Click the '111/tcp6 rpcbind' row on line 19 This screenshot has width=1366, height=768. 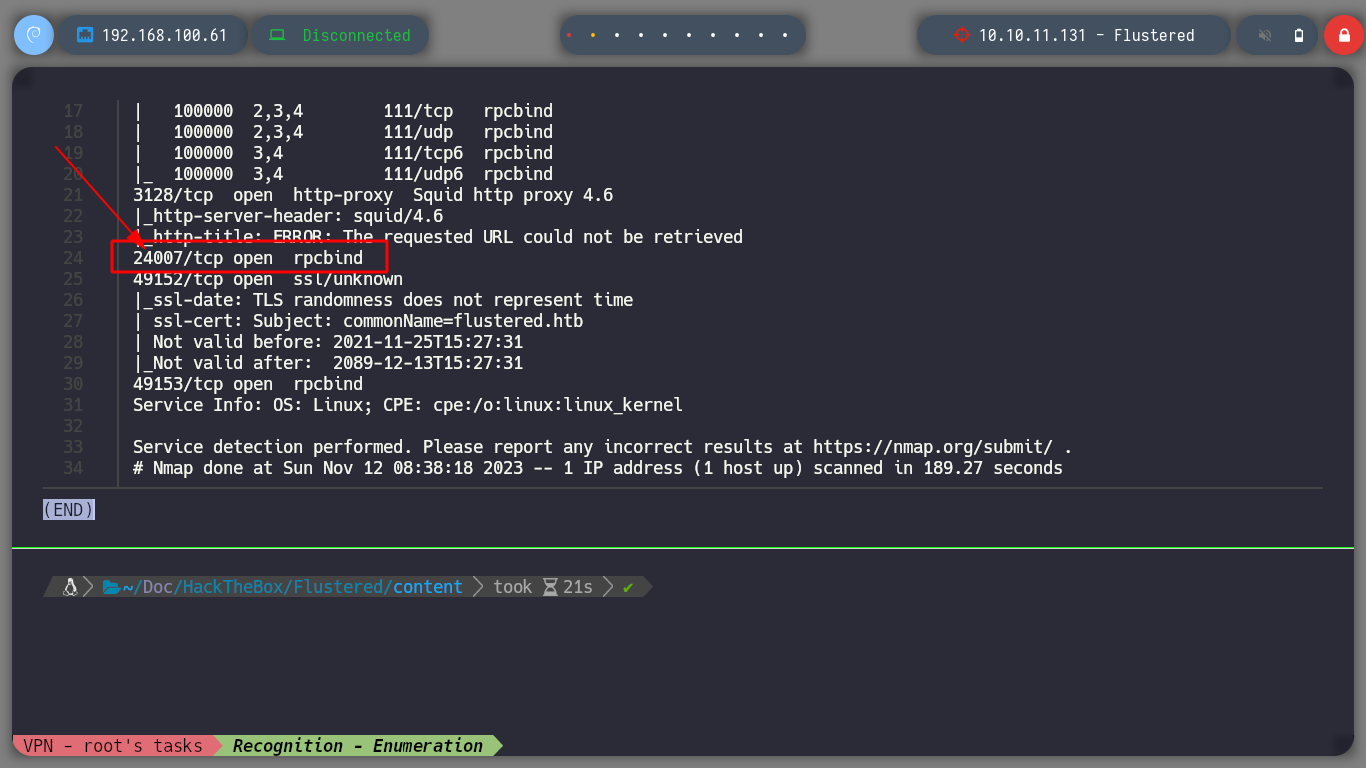click(343, 153)
